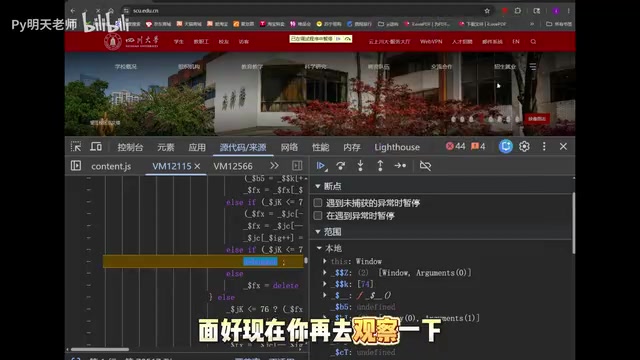Open the 内存 memory tab
This screenshot has width=640, height=360.
point(351,147)
